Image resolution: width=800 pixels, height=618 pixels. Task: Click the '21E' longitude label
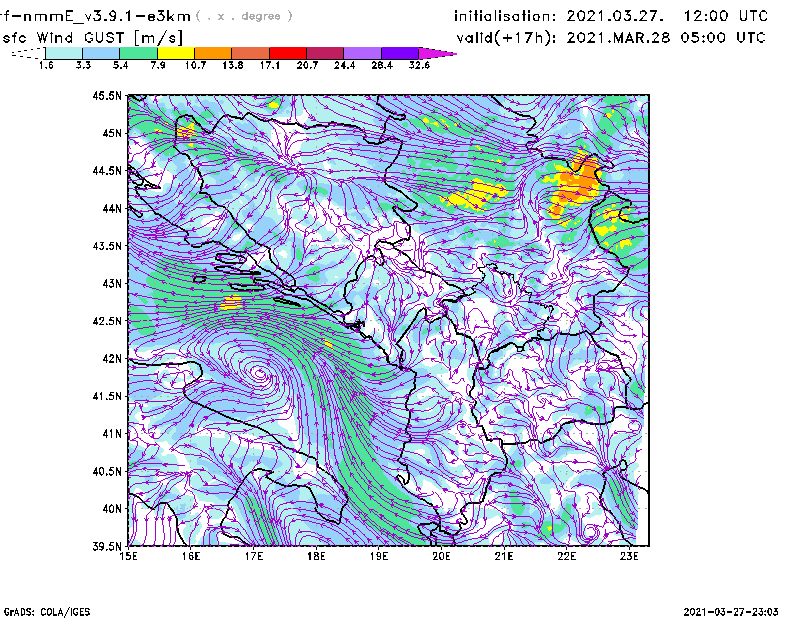pyautogui.click(x=504, y=556)
